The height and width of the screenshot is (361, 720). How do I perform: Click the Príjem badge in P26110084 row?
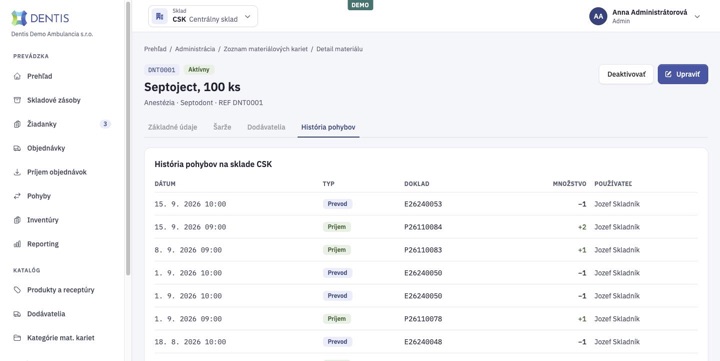pos(337,227)
